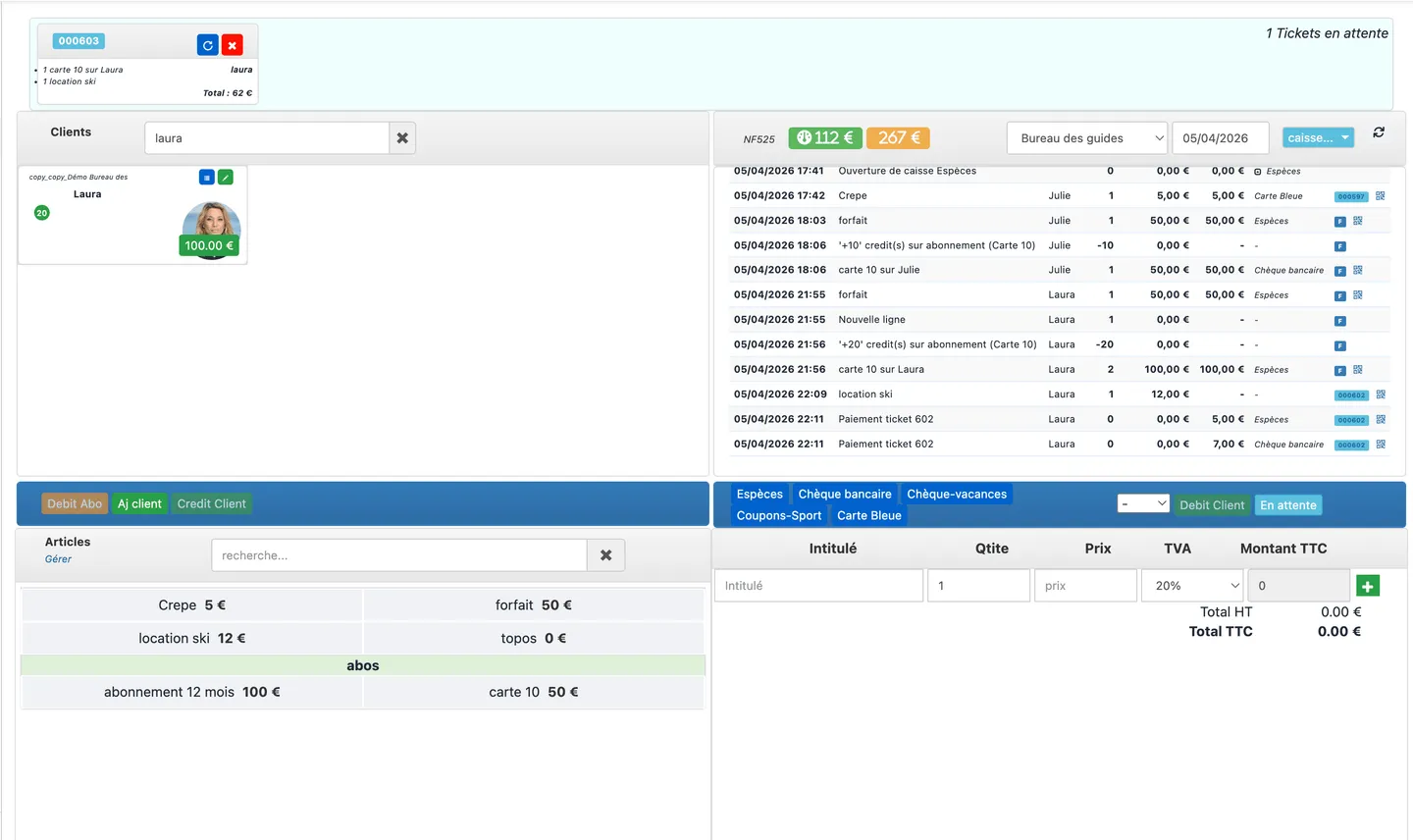
Task: Follow the Gérer articles link
Action: (58, 559)
